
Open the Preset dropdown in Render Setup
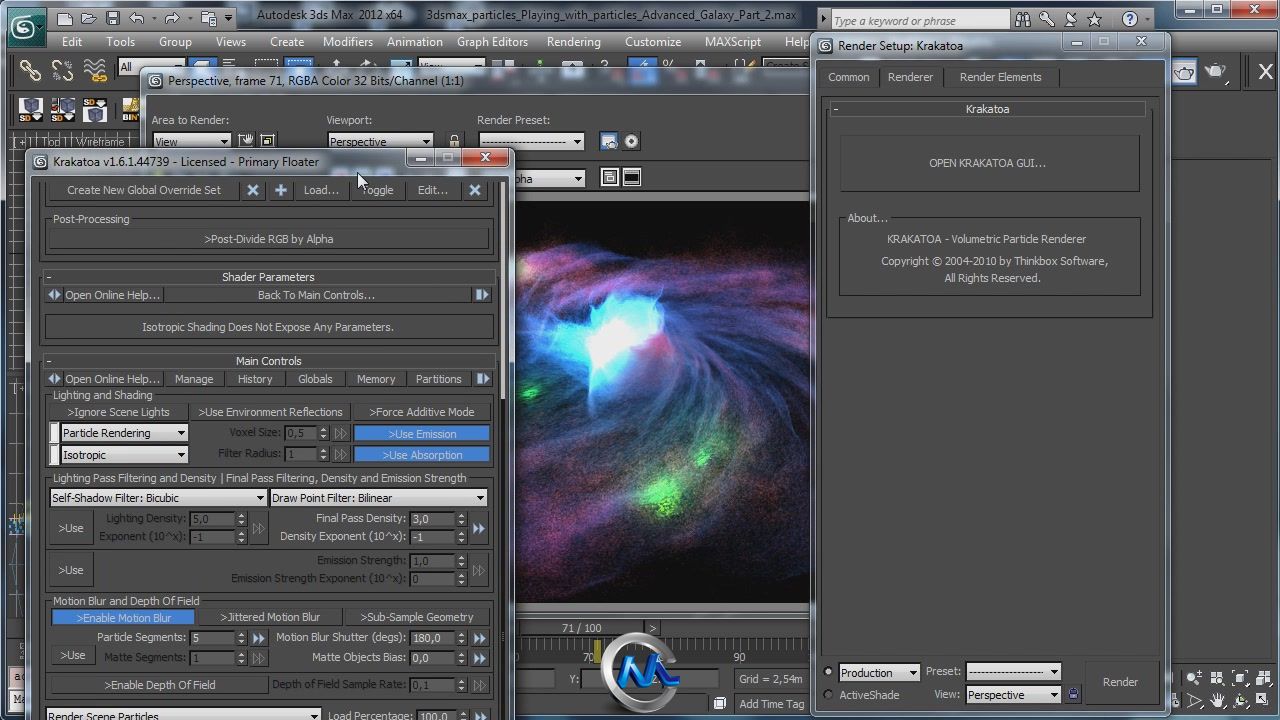point(1013,672)
